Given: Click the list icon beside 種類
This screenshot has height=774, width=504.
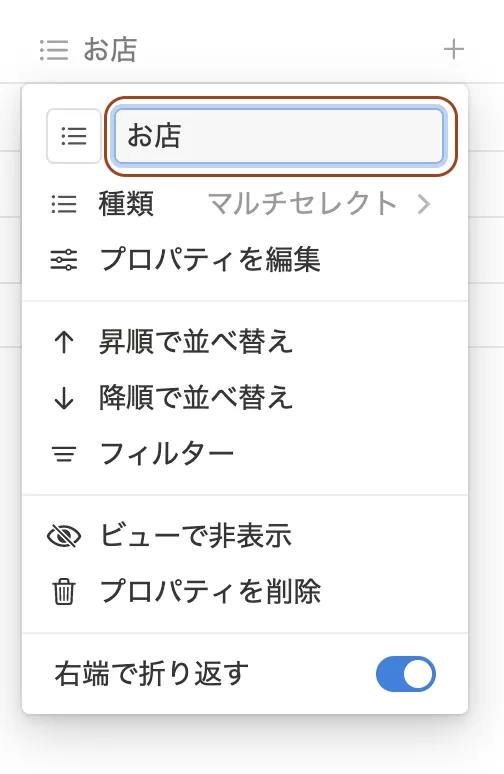Looking at the screenshot, I should [x=64, y=204].
